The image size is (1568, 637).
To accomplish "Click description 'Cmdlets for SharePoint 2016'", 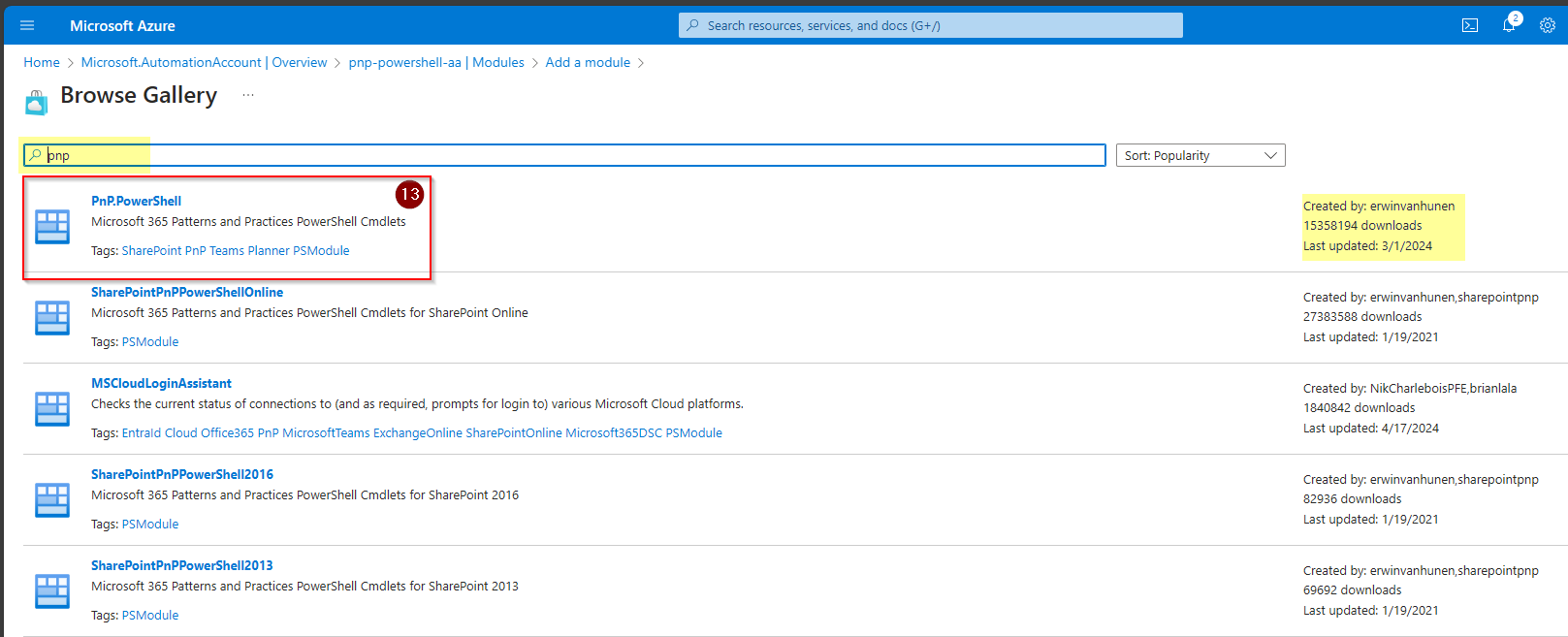I will pos(439,494).
